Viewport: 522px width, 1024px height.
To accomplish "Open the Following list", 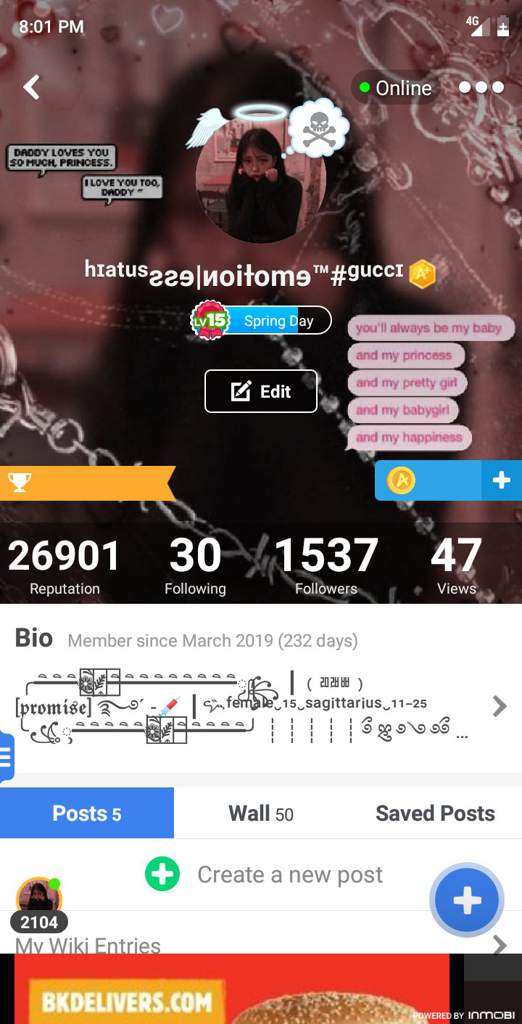I will [x=195, y=566].
